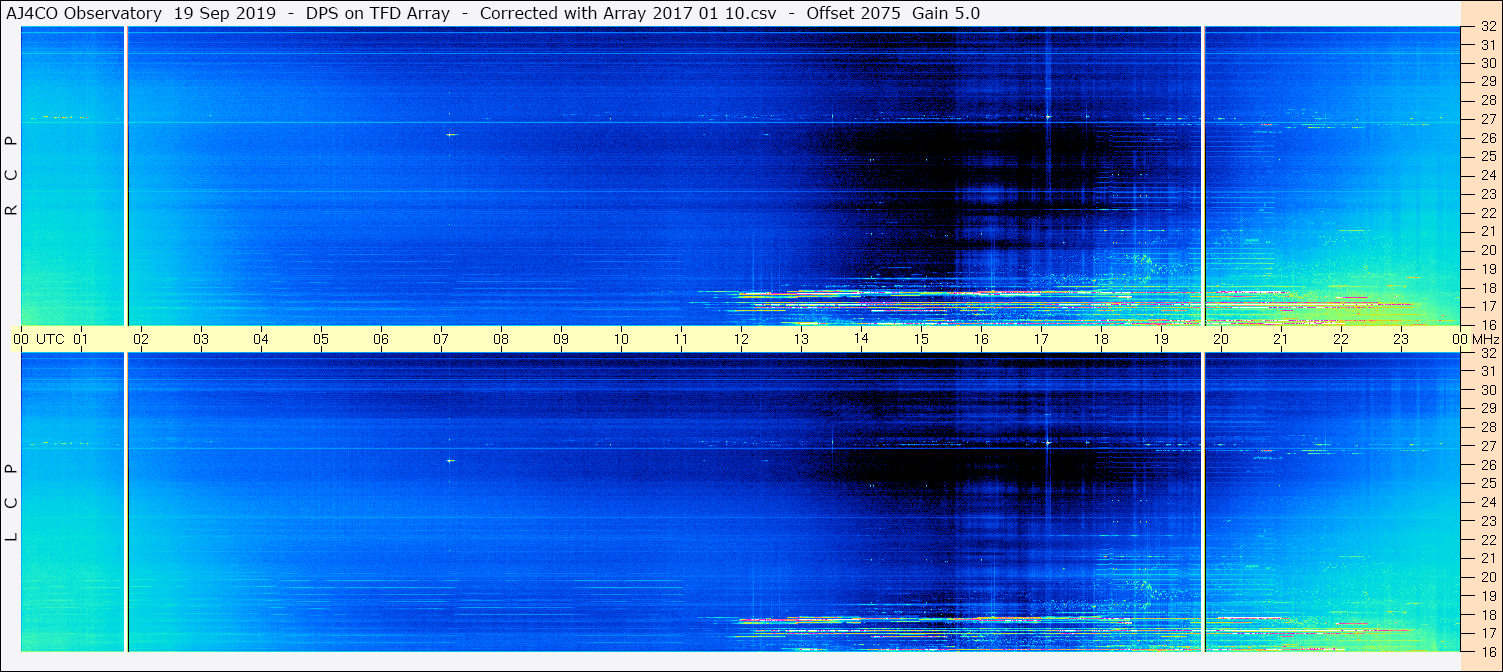Select hour marker 02 on time axis
Image resolution: width=1503 pixels, height=672 pixels.
pyautogui.click(x=141, y=340)
